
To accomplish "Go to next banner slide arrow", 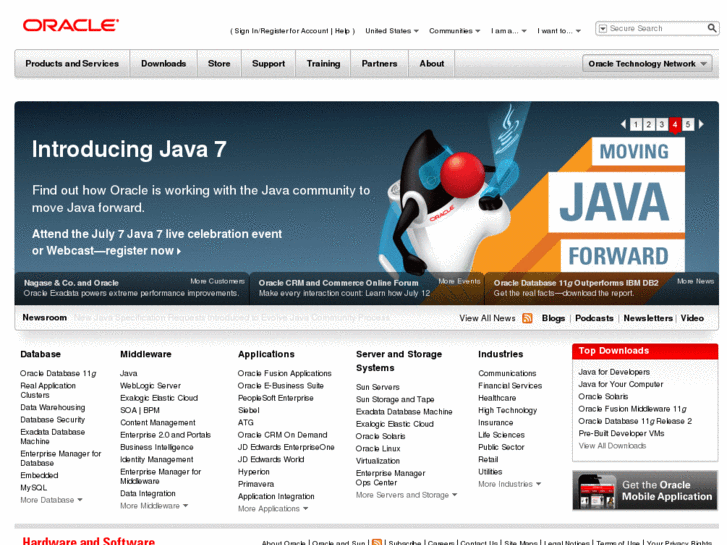I will pyautogui.click(x=701, y=124).
